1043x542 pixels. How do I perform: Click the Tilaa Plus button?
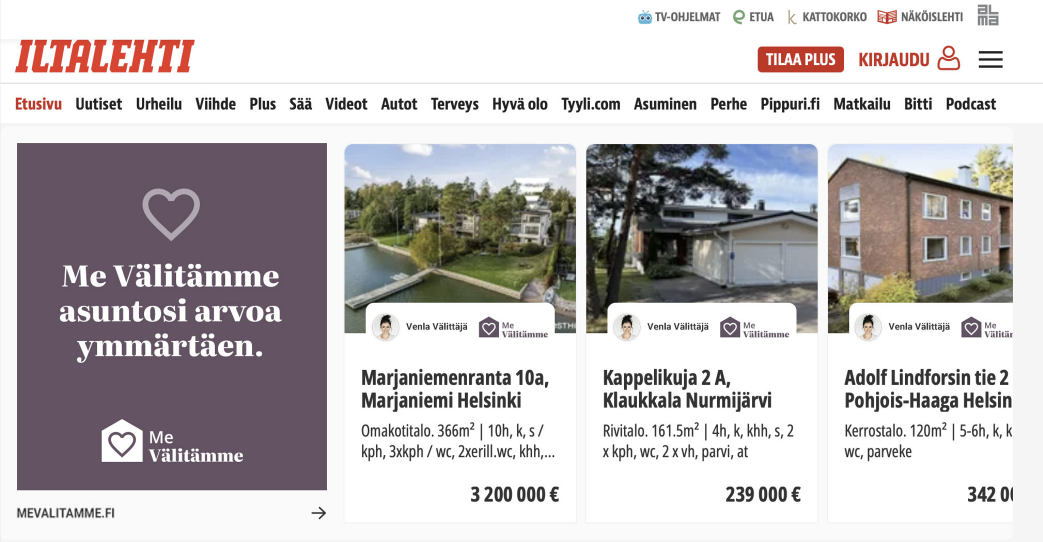(x=800, y=59)
